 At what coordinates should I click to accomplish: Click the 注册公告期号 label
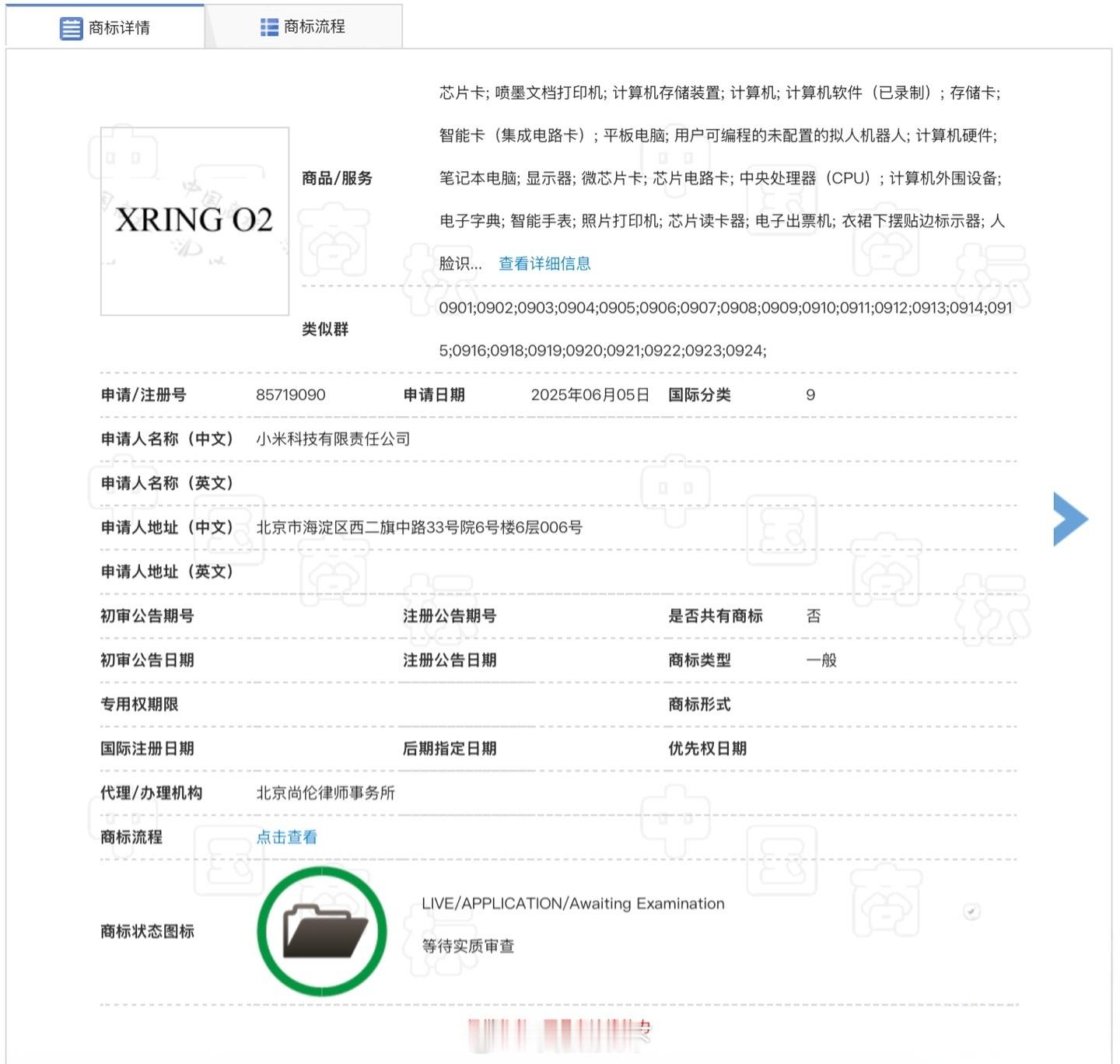[450, 616]
